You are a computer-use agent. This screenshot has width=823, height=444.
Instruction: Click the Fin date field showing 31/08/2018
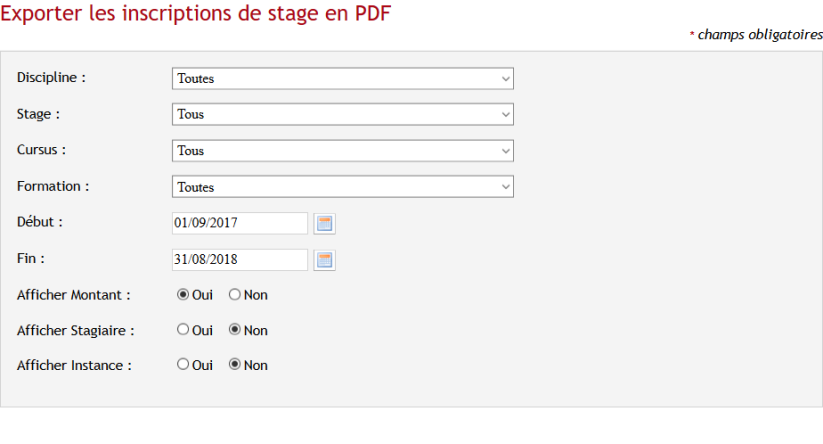pos(240,260)
